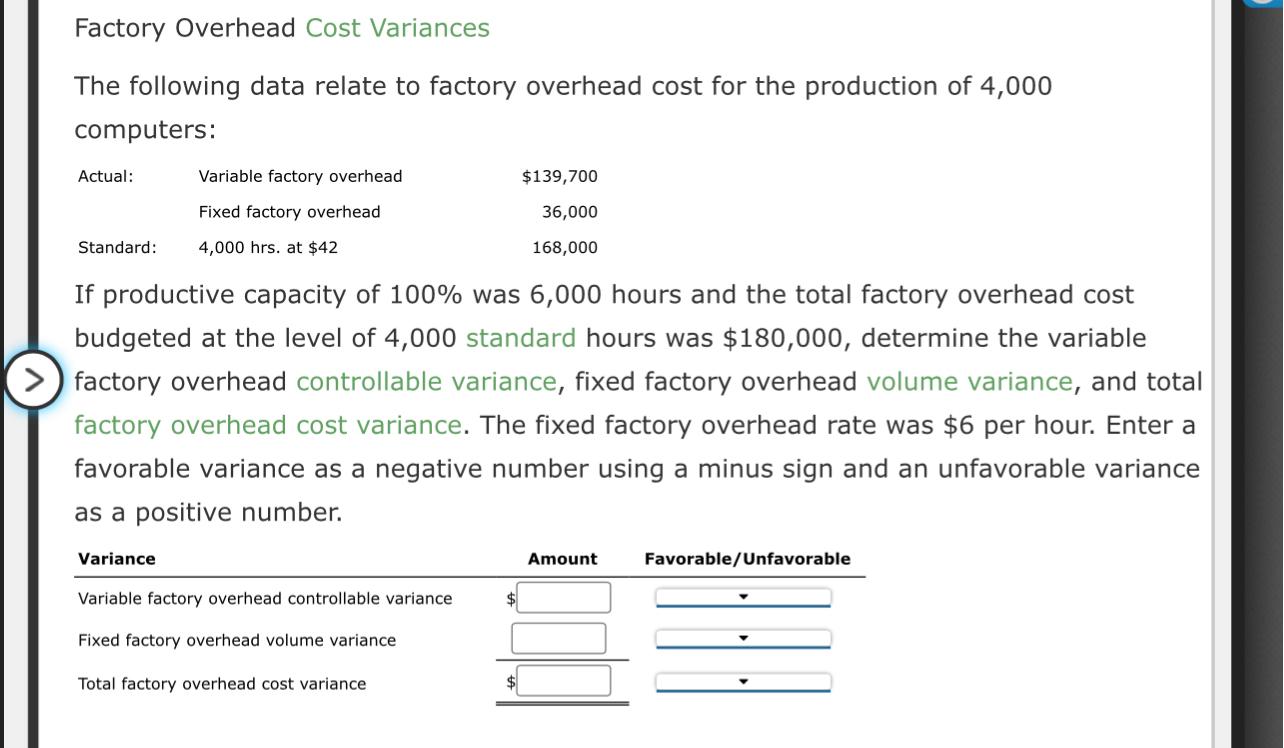Click the green "standard" glossary link

(x=521, y=338)
